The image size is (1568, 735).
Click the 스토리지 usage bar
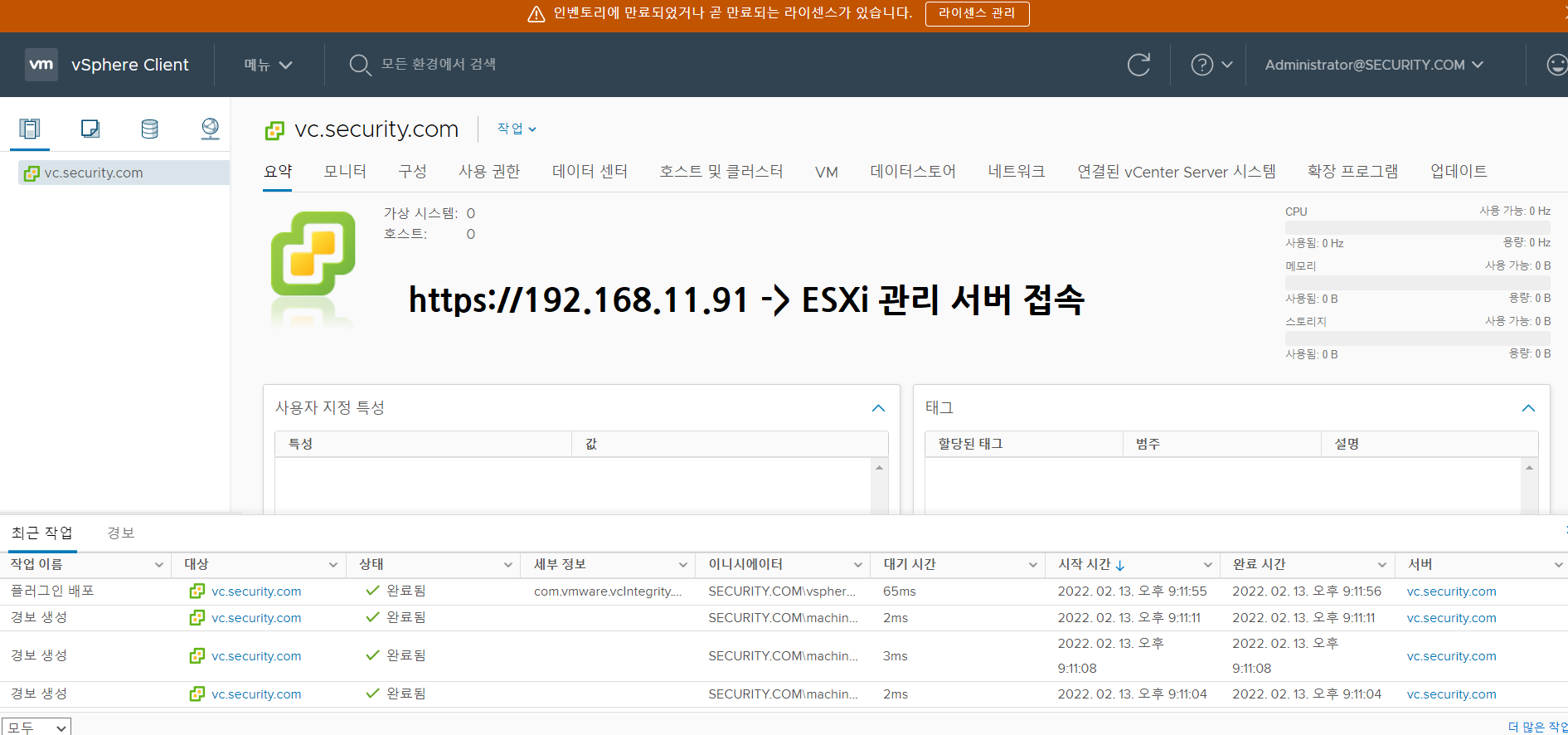pyautogui.click(x=1417, y=338)
